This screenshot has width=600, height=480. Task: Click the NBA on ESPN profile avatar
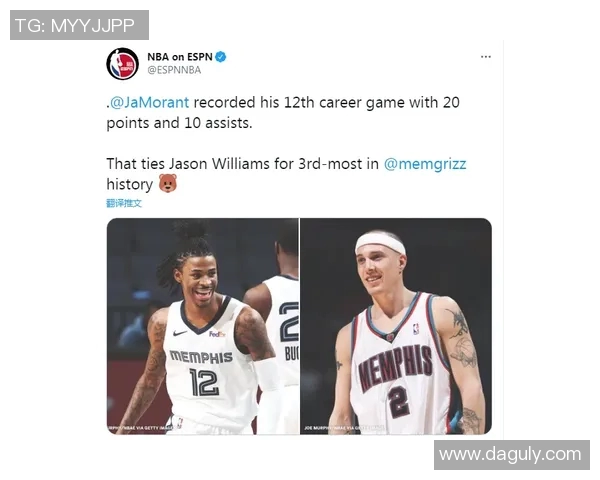point(122,64)
